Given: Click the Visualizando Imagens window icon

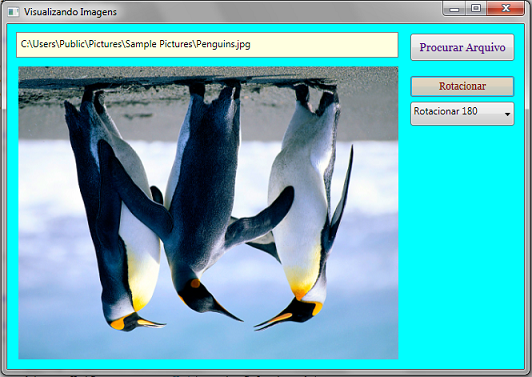Looking at the screenshot, I should click(14, 12).
